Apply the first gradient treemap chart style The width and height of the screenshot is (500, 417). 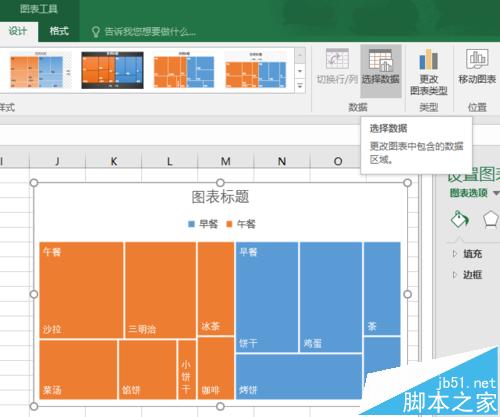[x=40, y=70]
